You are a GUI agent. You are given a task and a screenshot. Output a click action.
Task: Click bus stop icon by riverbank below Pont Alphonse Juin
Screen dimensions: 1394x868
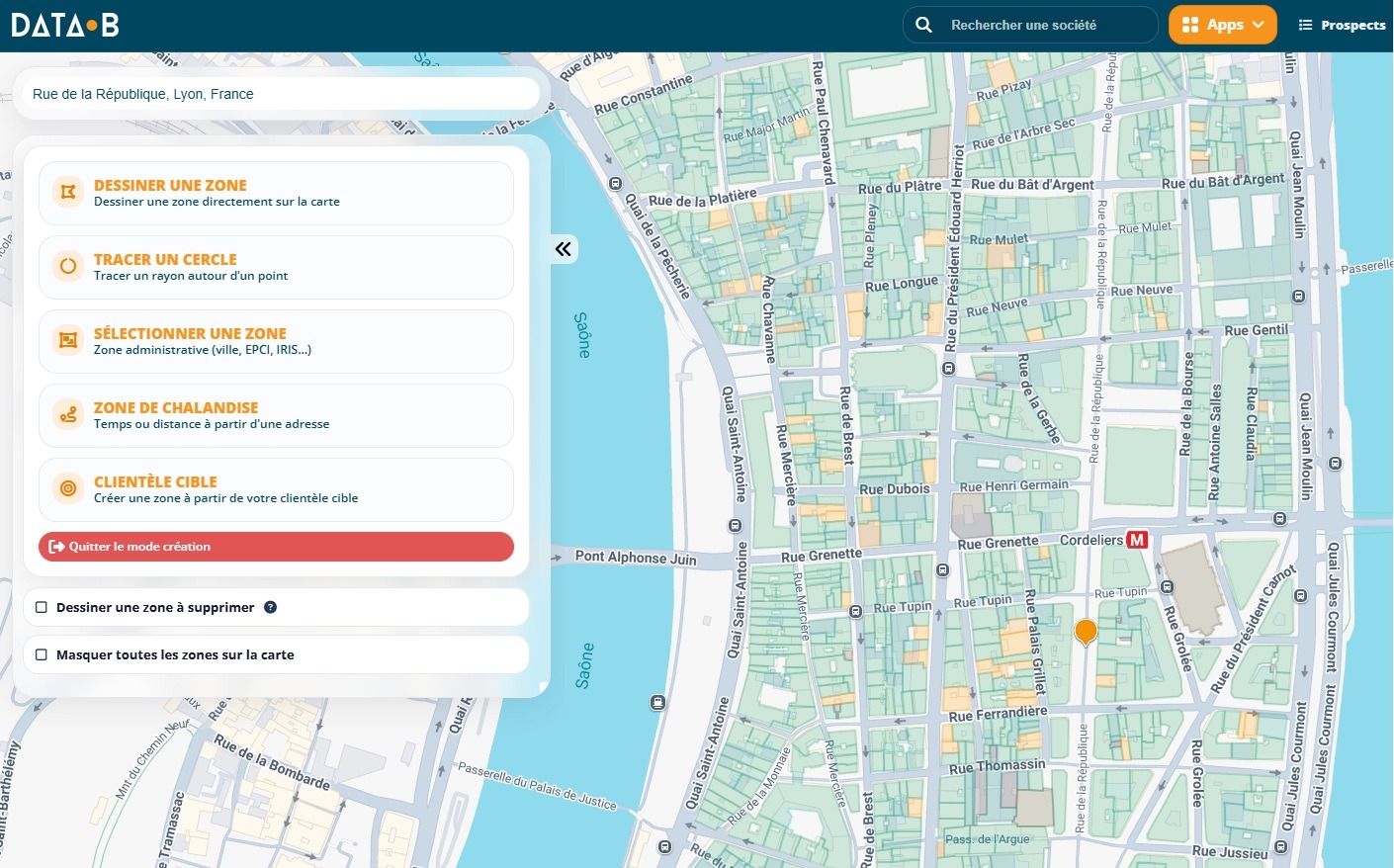pyautogui.click(x=657, y=703)
